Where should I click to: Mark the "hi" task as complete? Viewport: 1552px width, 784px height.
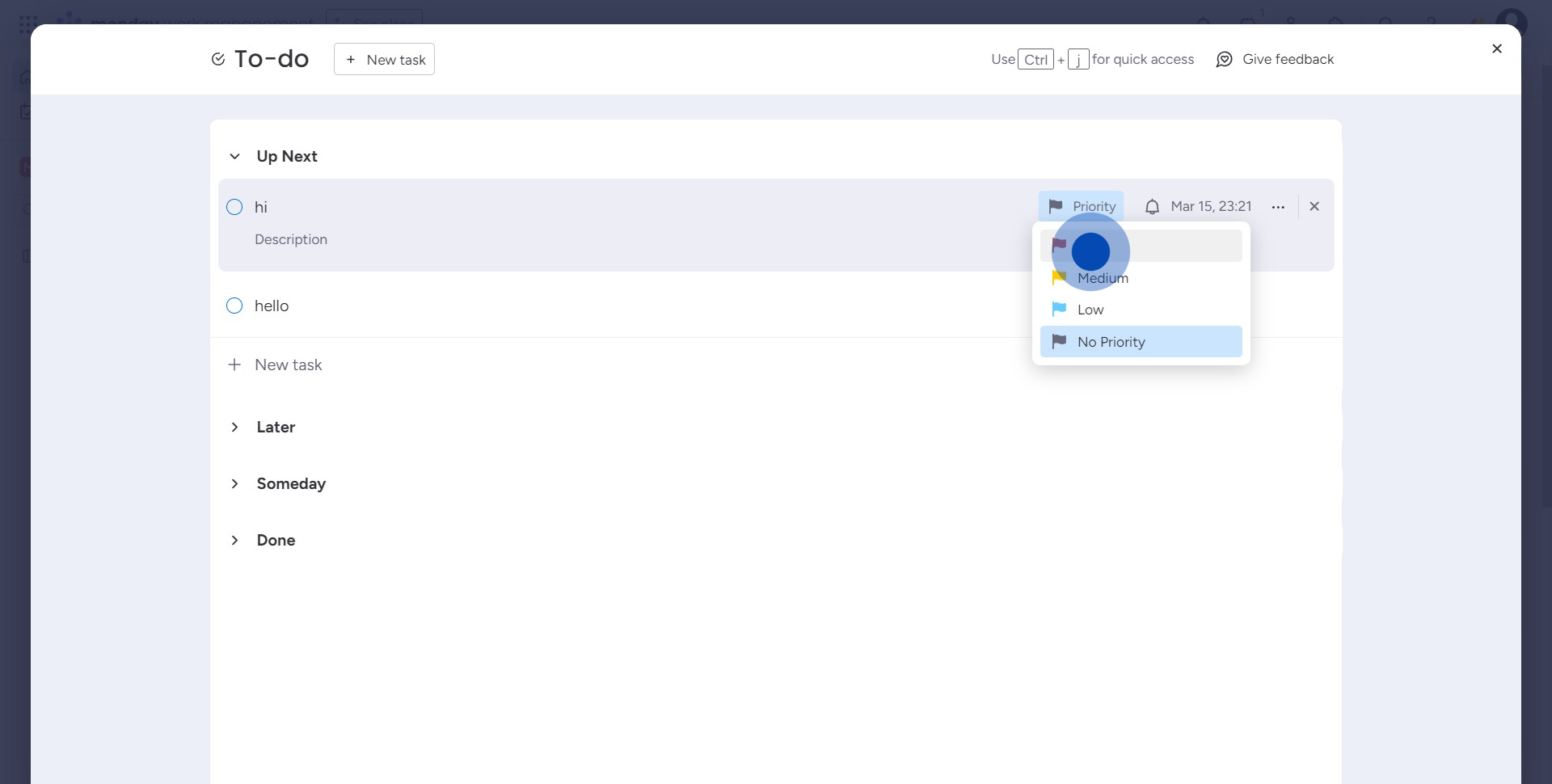click(234, 207)
